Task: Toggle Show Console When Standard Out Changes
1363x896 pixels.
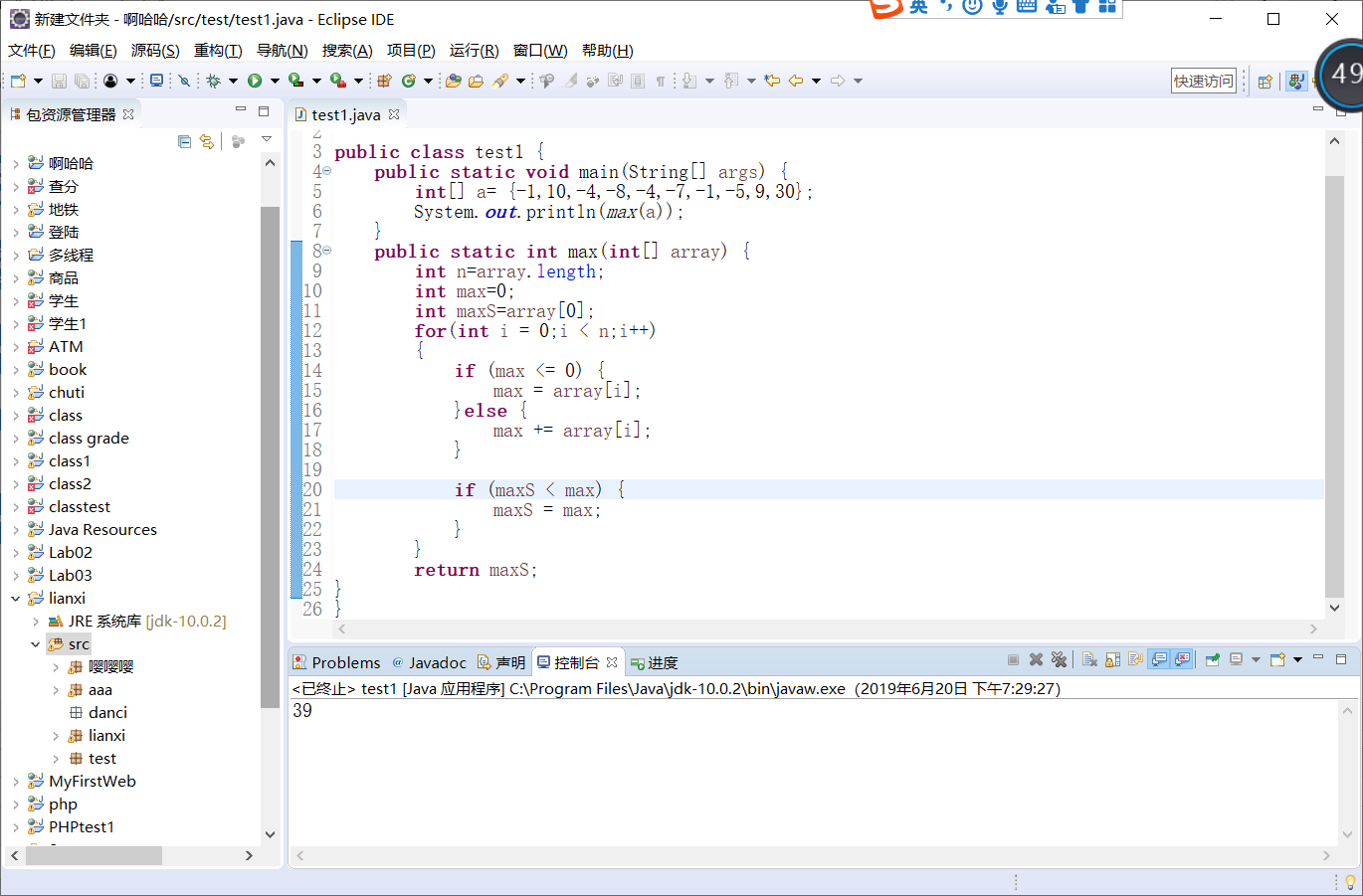Action: click(x=1159, y=659)
